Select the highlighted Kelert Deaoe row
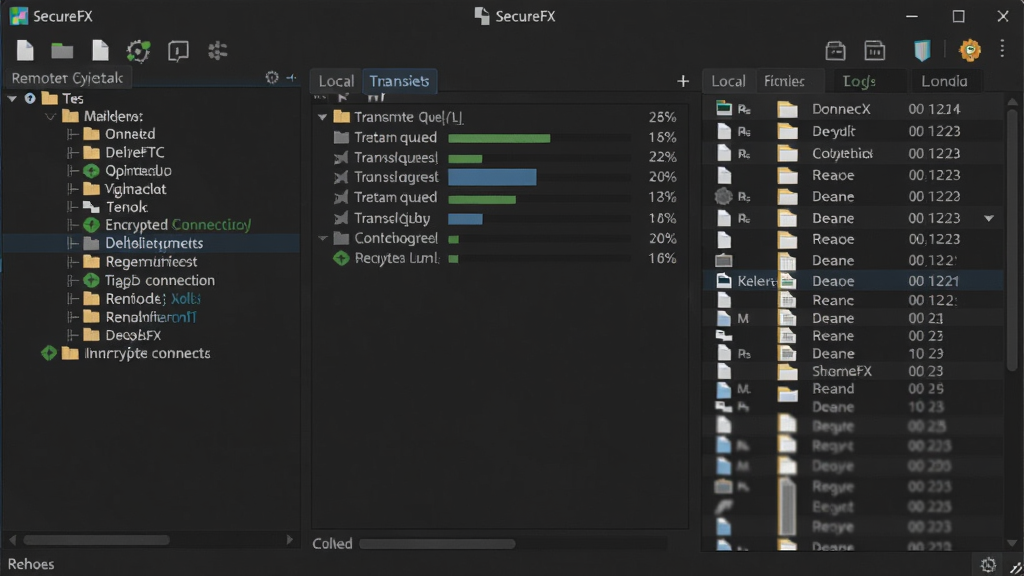 (853, 281)
